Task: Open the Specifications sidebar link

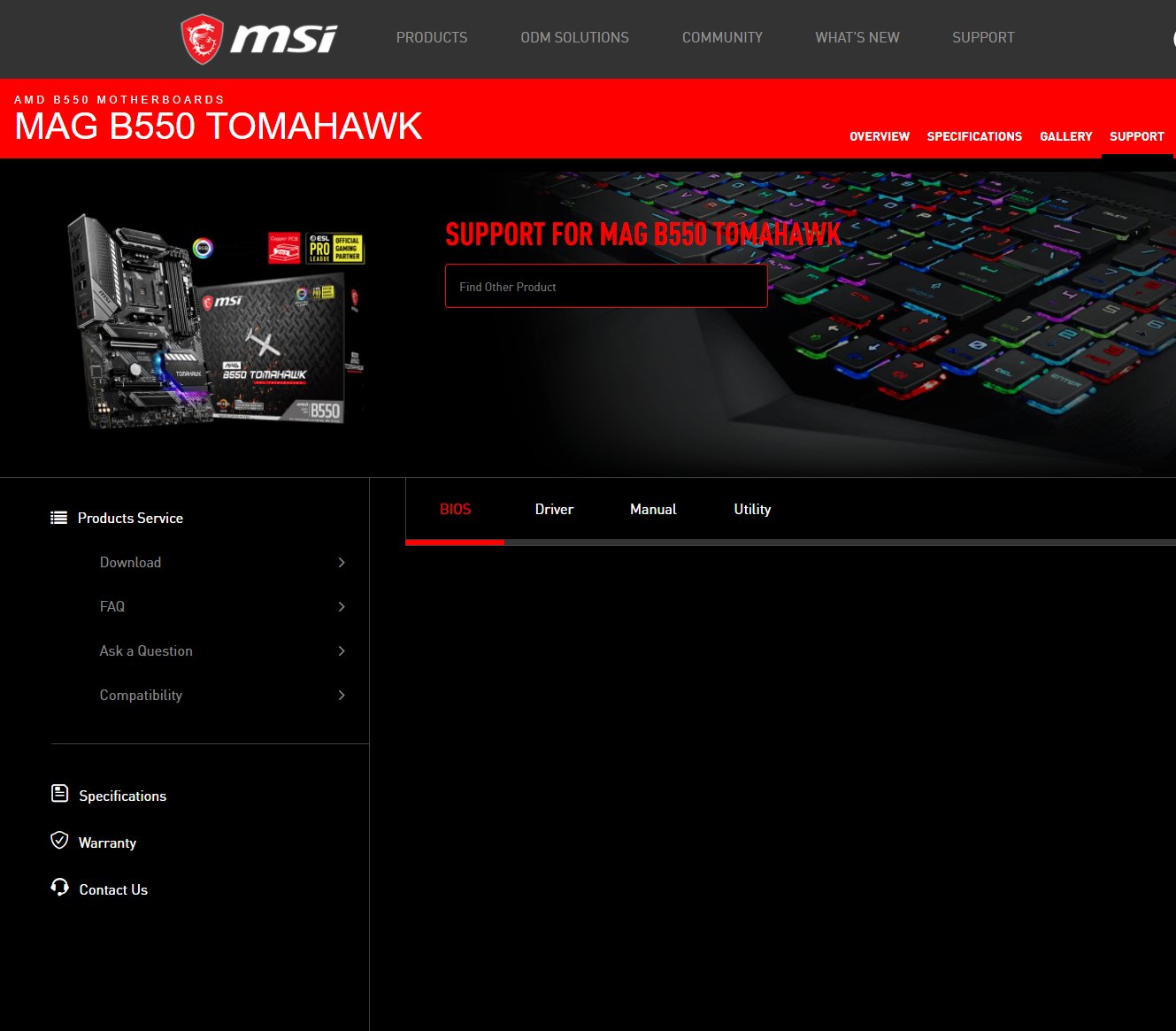Action: [122, 796]
